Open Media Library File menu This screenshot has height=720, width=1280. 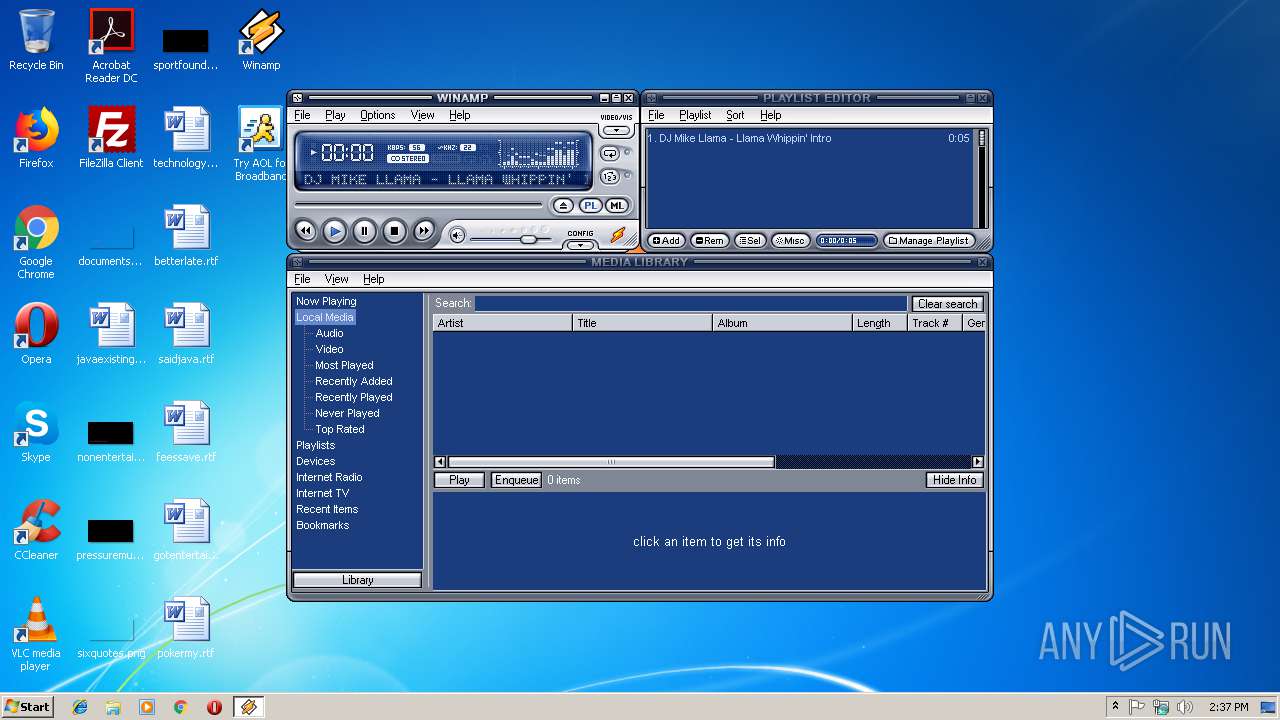point(302,279)
